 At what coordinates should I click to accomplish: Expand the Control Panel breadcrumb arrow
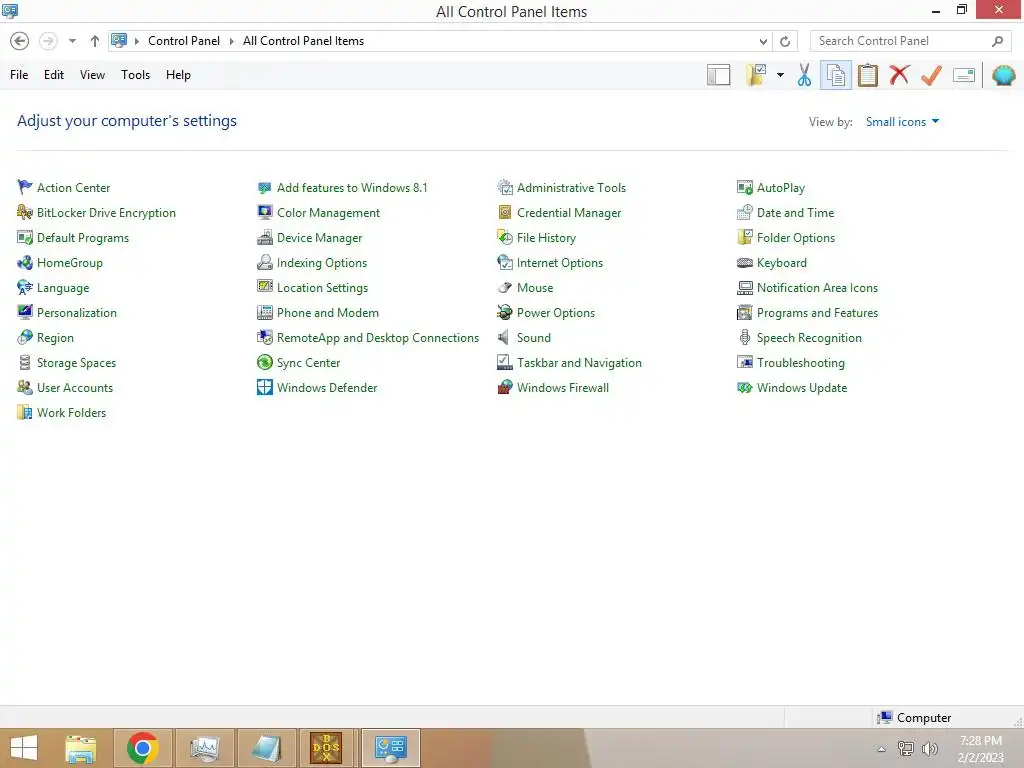pyautogui.click(x=231, y=41)
